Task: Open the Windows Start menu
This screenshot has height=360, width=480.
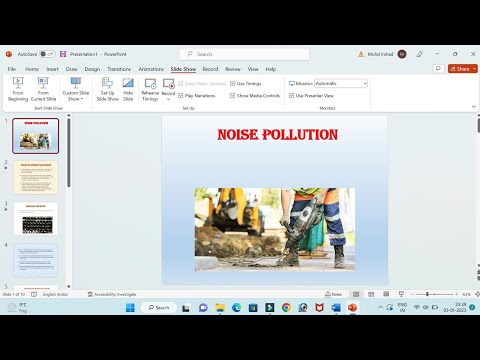Action: (130, 308)
